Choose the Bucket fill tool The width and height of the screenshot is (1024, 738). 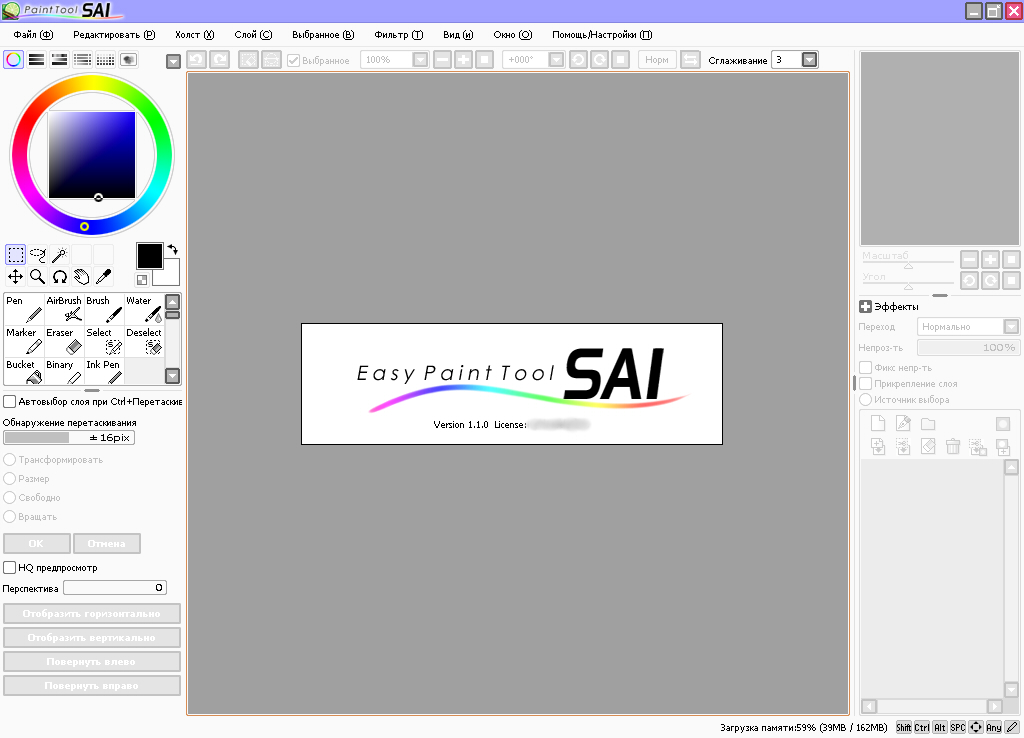(x=24, y=371)
